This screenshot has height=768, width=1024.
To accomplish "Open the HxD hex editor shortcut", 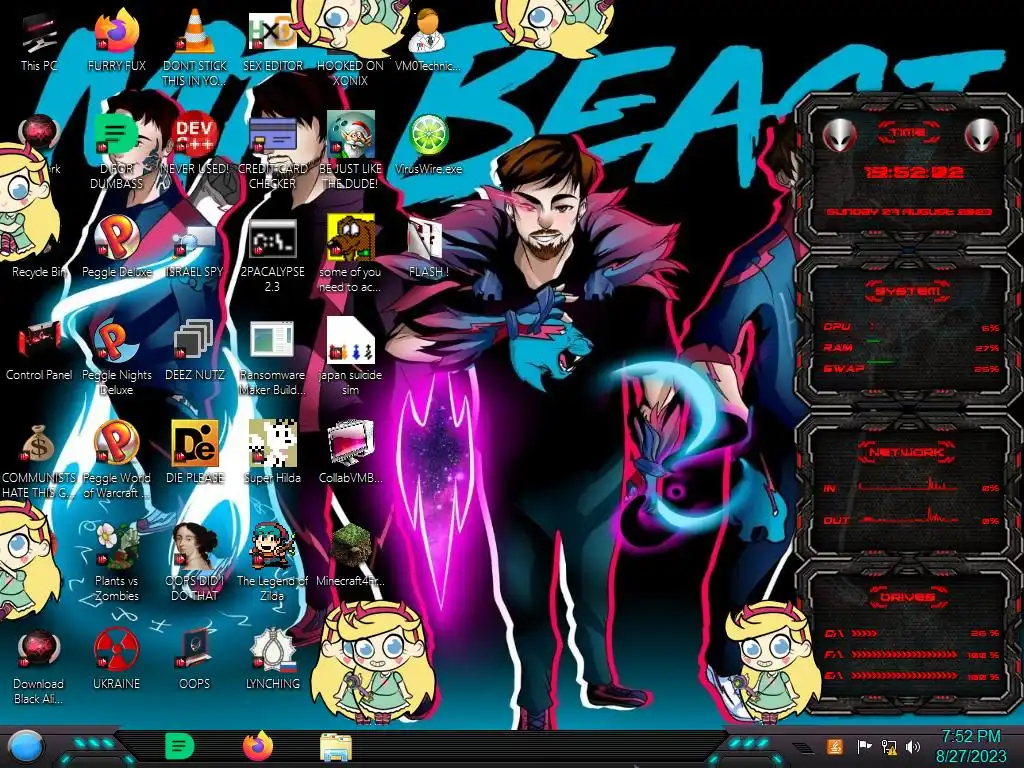I will [272, 42].
